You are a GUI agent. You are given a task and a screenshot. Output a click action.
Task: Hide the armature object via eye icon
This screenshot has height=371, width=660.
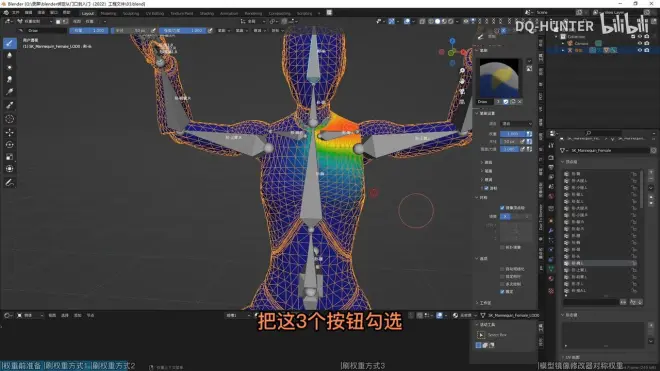click(x=640, y=50)
